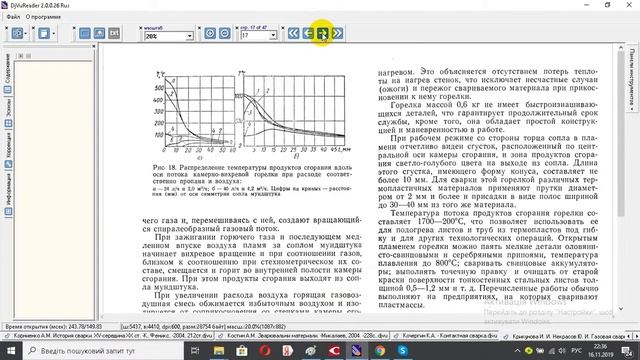Select the 1:1 actual-size view icon
The image size is (640, 360).
114,33
